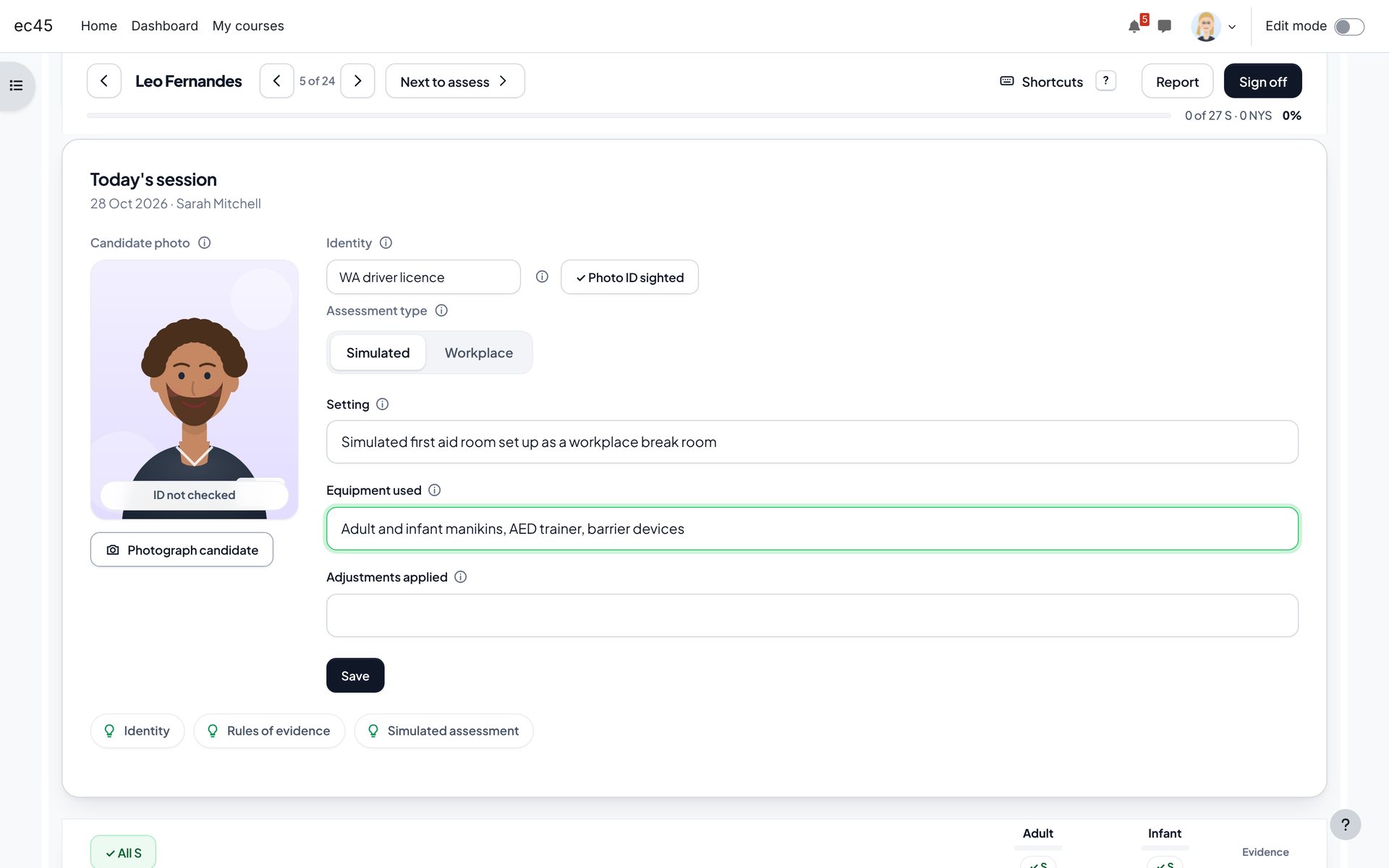
Task: Open the Rules of evidence tip
Action: coord(269,731)
